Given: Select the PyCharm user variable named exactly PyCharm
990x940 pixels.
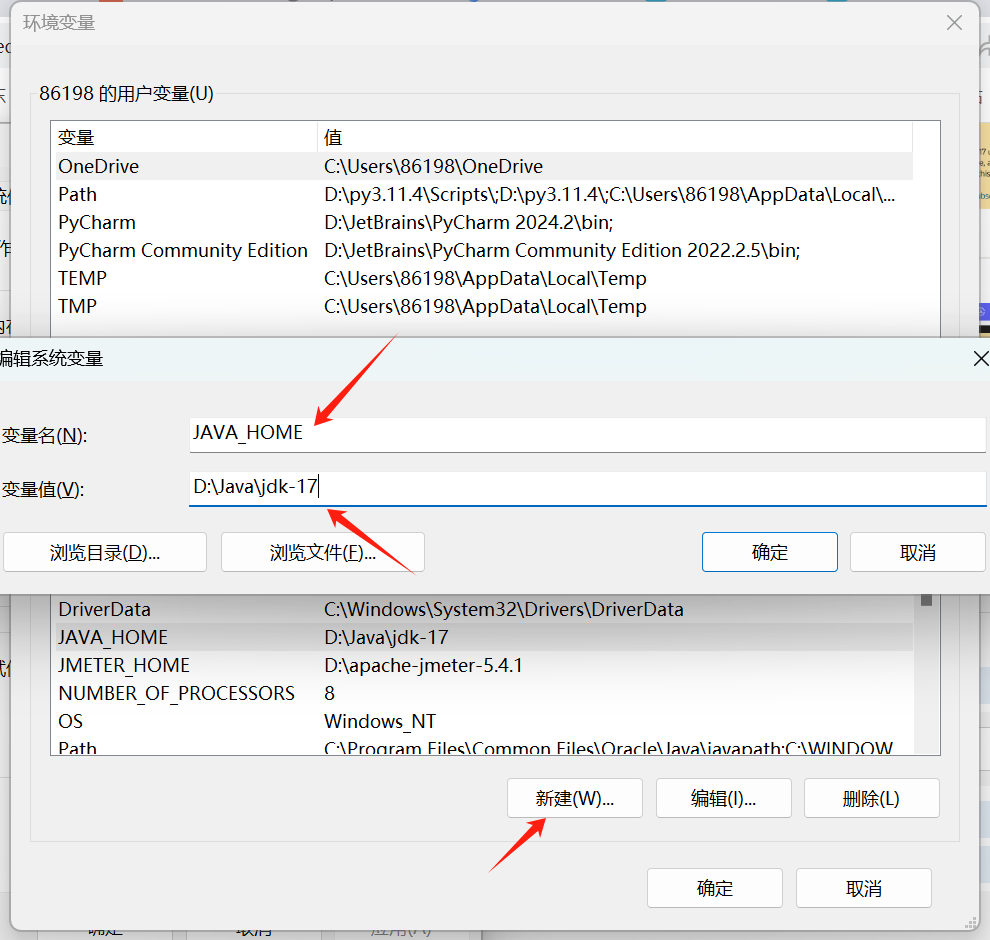Looking at the screenshot, I should (x=484, y=222).
